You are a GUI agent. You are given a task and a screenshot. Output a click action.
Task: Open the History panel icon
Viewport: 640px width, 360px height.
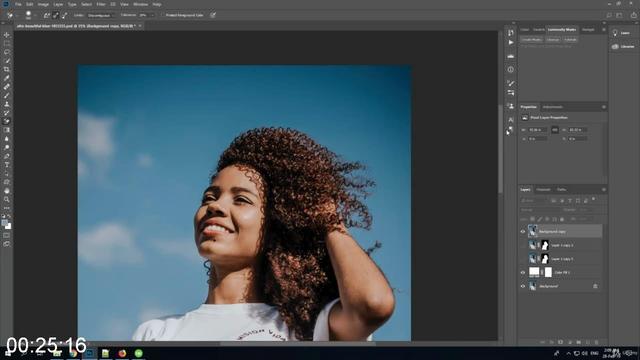point(511,32)
